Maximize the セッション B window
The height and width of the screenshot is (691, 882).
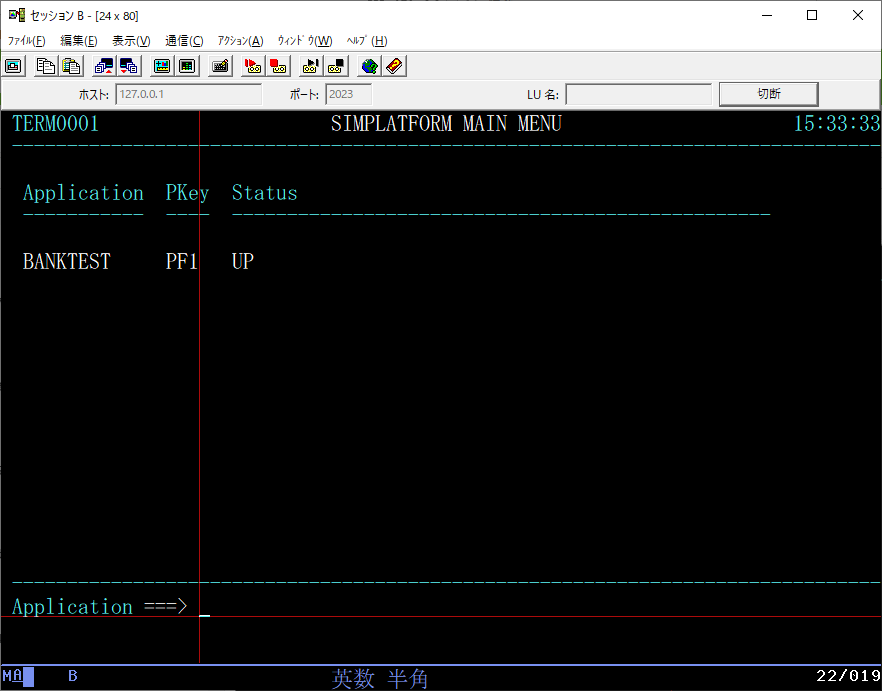pyautogui.click(x=812, y=15)
